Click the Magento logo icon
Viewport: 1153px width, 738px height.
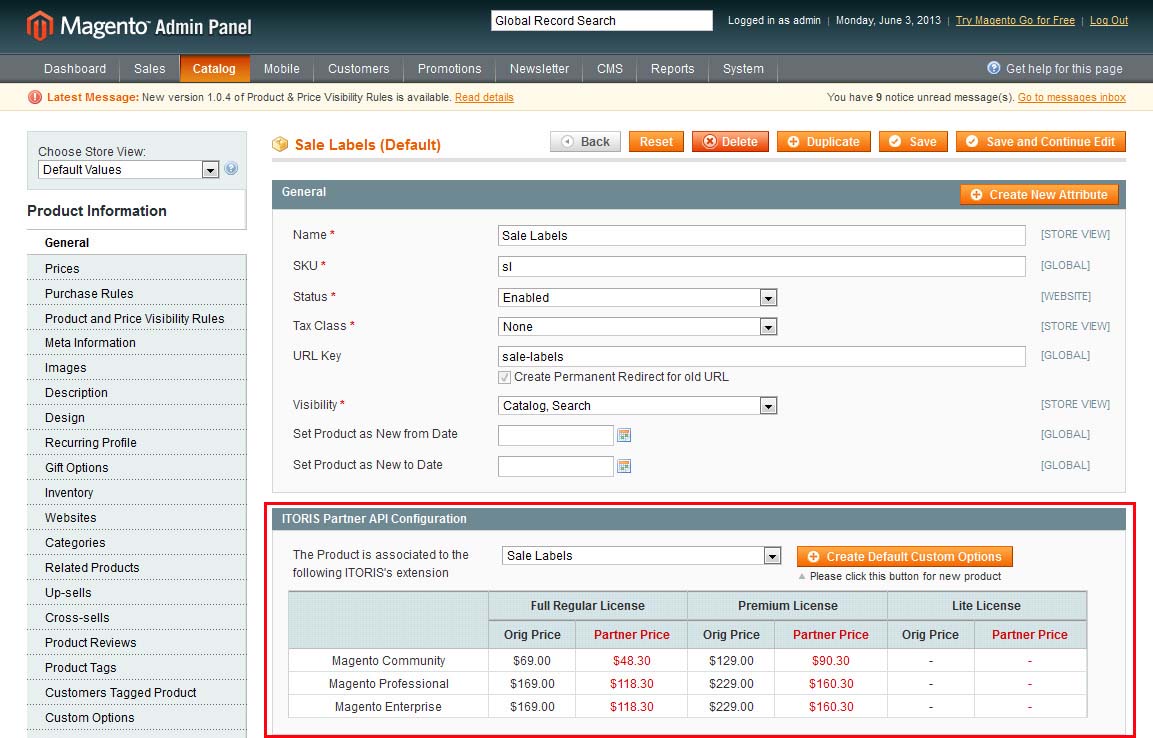40,26
